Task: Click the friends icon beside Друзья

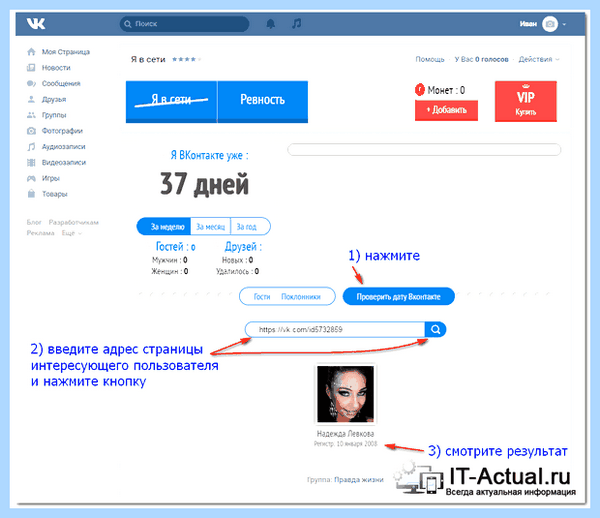Action: (31, 99)
